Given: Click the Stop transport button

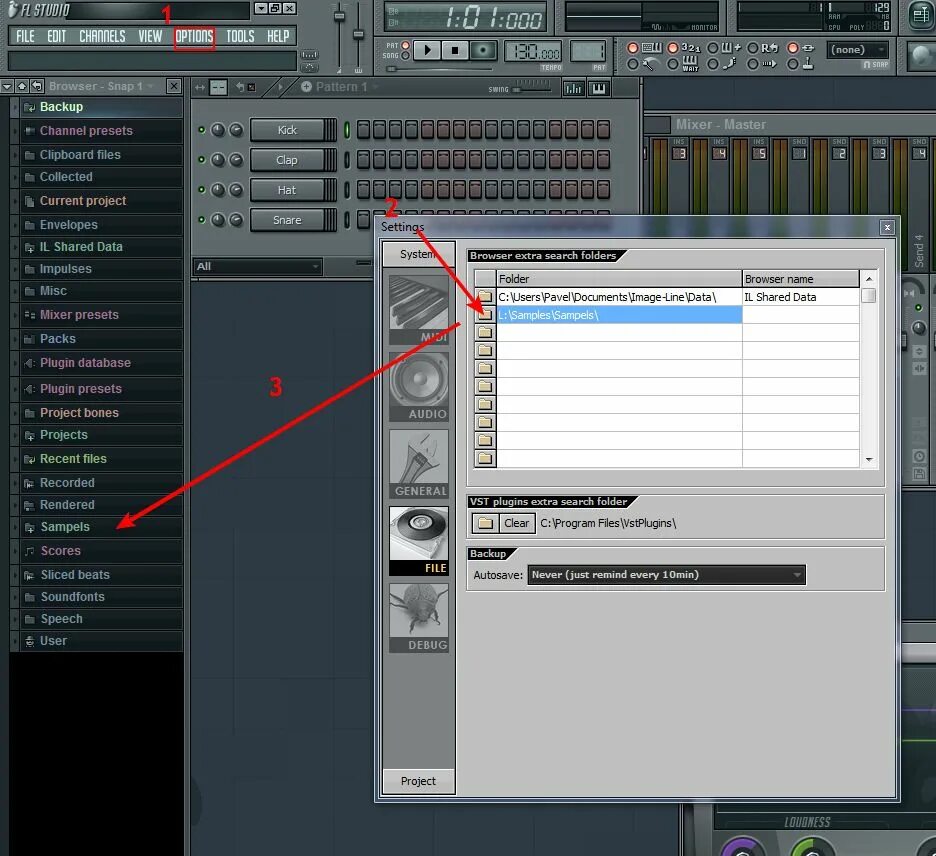Looking at the screenshot, I should (455, 50).
